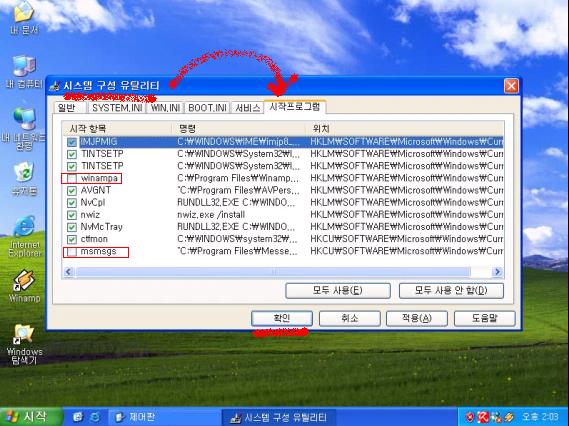Close the 시스템 구성 유틸리티 window
569x426 pixels.
[x=511, y=86]
